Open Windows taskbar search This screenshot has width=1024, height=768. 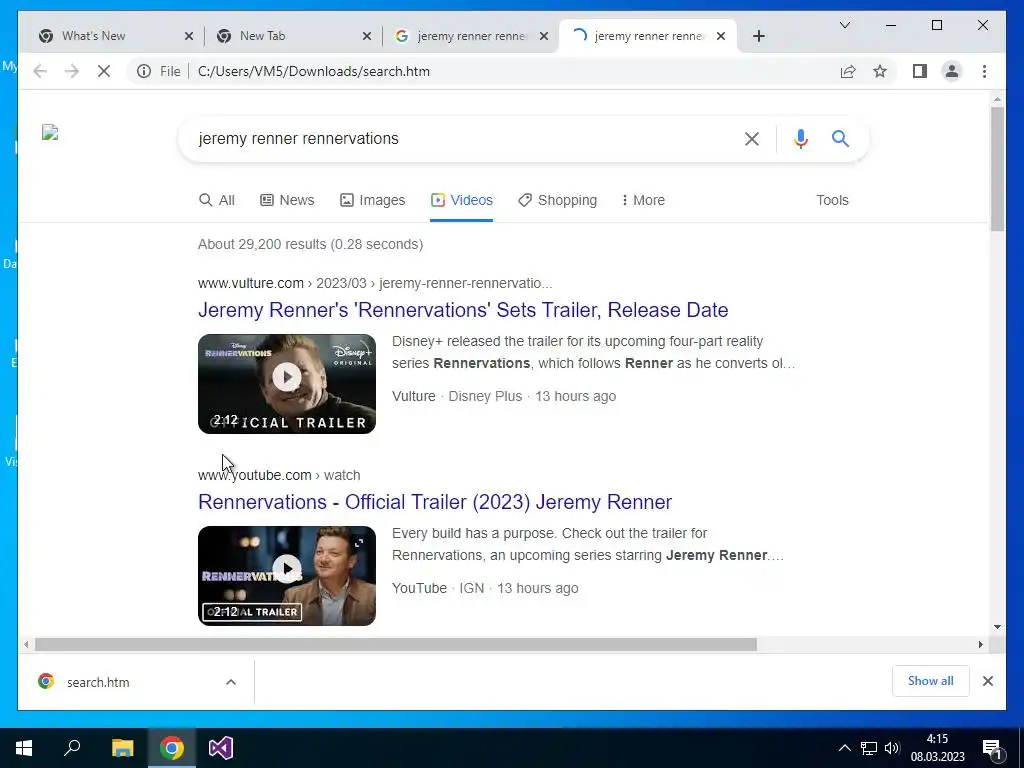coord(72,748)
